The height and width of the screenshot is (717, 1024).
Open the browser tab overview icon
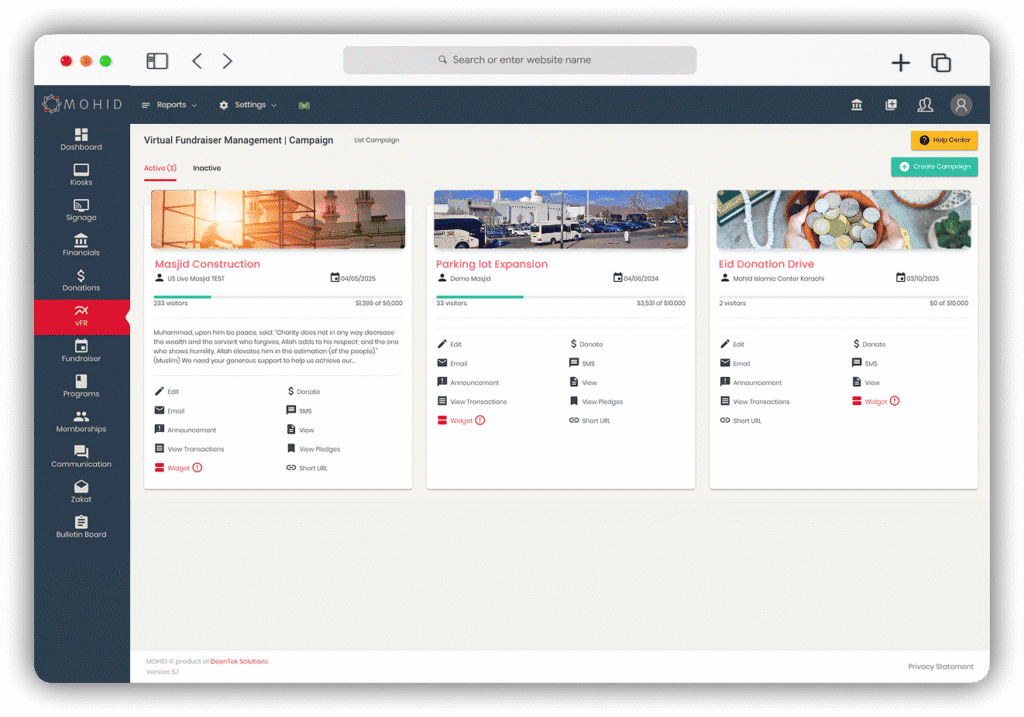[940, 62]
